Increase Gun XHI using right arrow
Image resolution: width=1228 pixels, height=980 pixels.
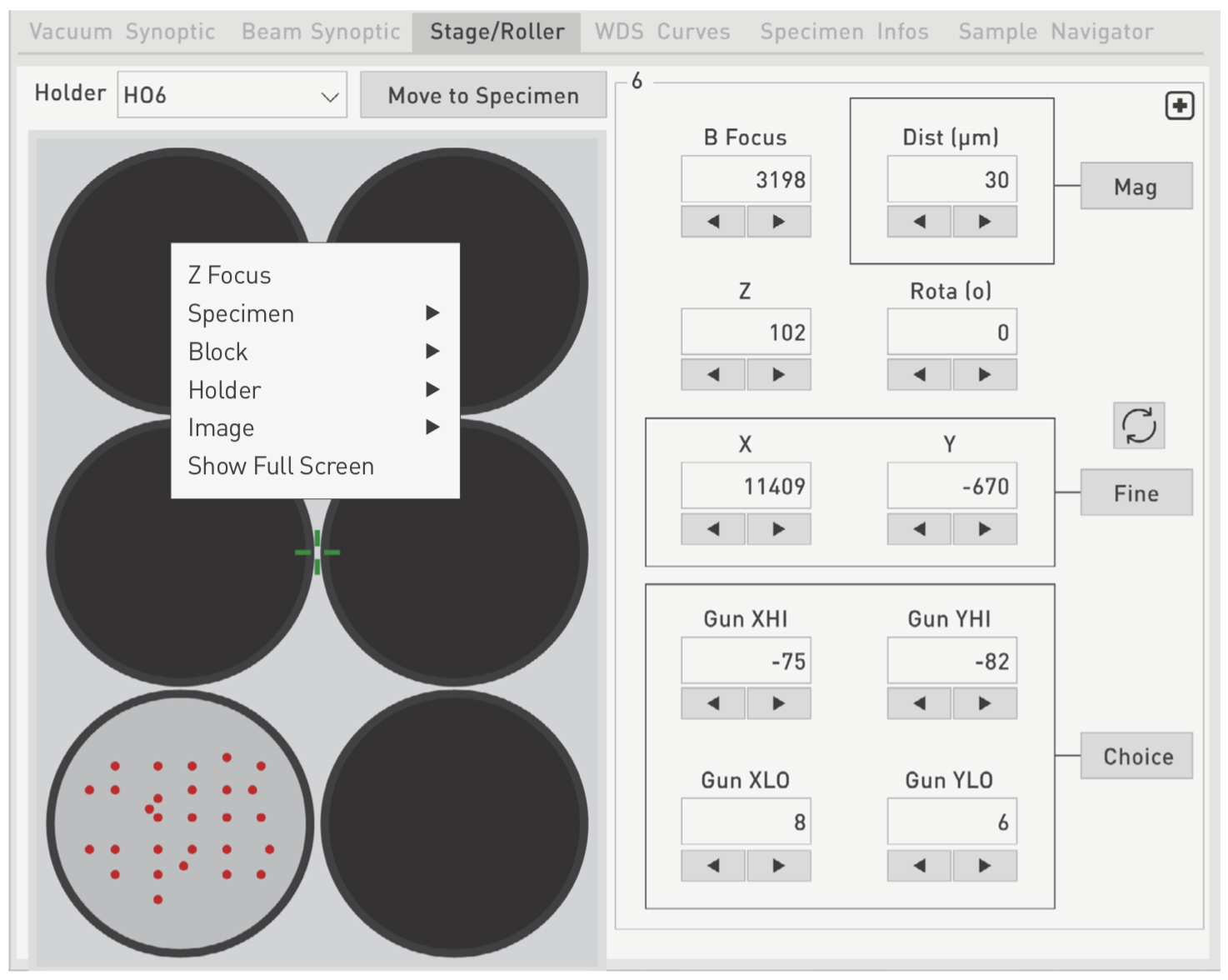[x=778, y=703]
